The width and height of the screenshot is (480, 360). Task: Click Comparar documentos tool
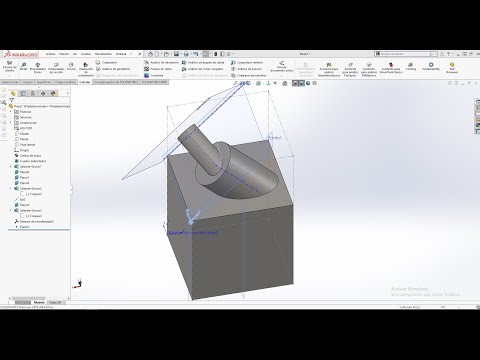point(249,75)
